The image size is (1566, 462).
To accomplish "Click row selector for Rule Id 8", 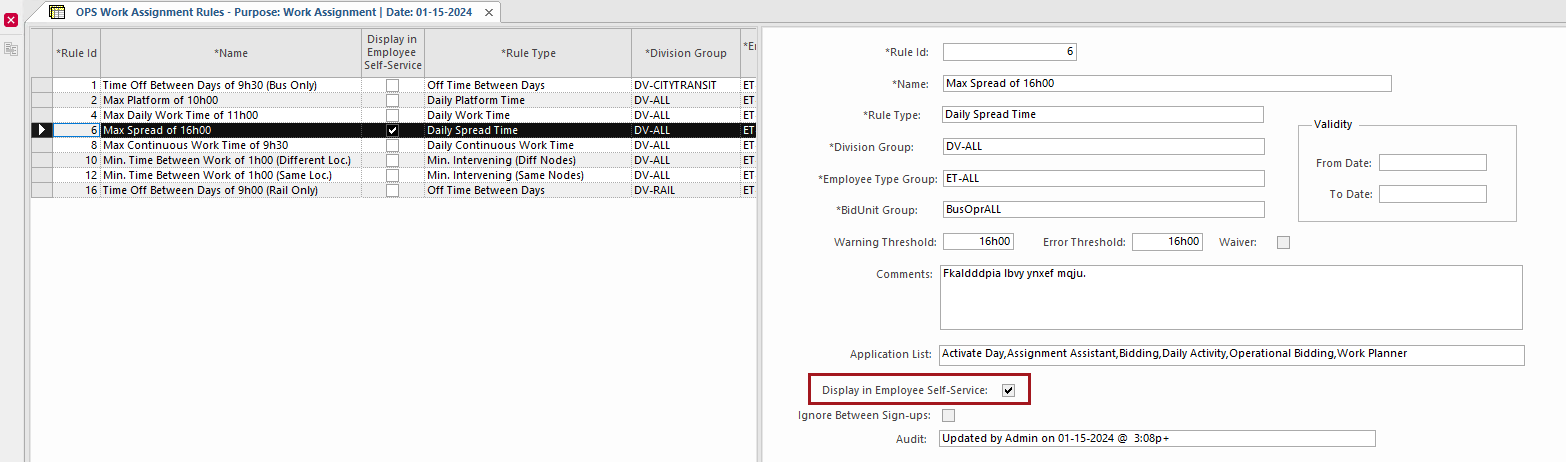I will click(42, 145).
